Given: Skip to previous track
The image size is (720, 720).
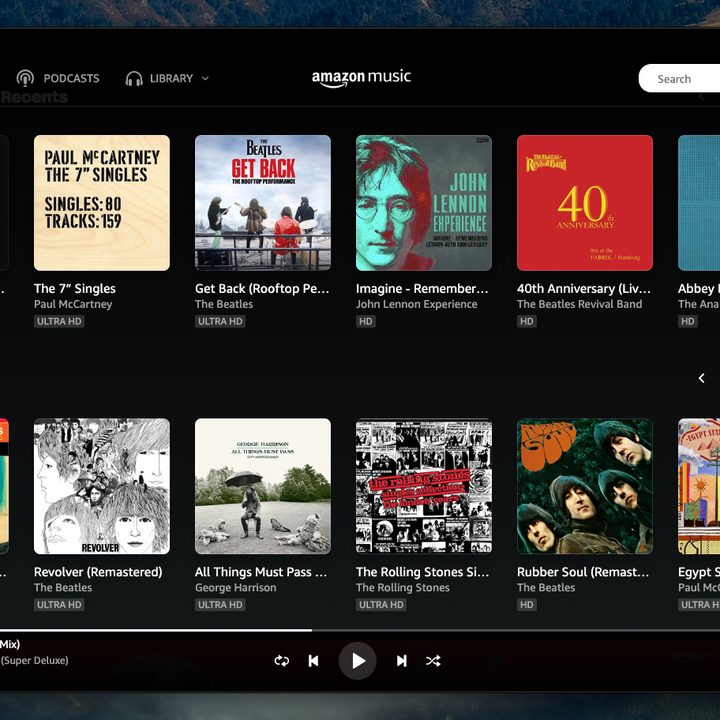Looking at the screenshot, I should (314, 661).
